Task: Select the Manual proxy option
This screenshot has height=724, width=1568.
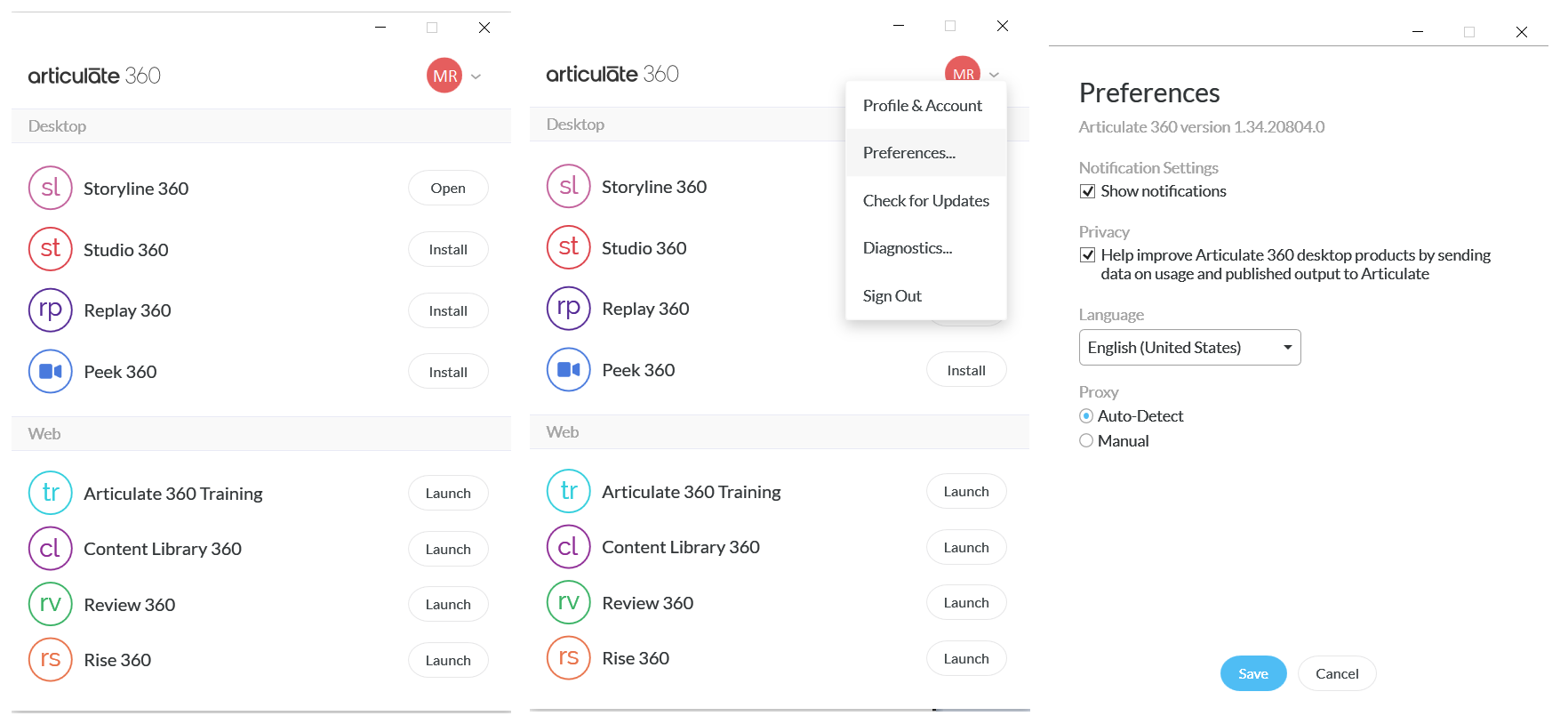Action: pos(1086,441)
